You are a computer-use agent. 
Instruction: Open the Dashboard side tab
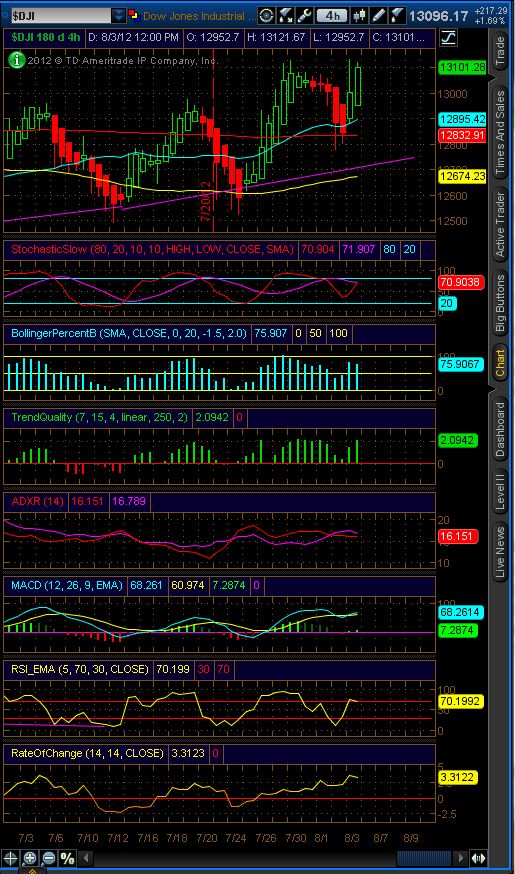click(x=501, y=430)
